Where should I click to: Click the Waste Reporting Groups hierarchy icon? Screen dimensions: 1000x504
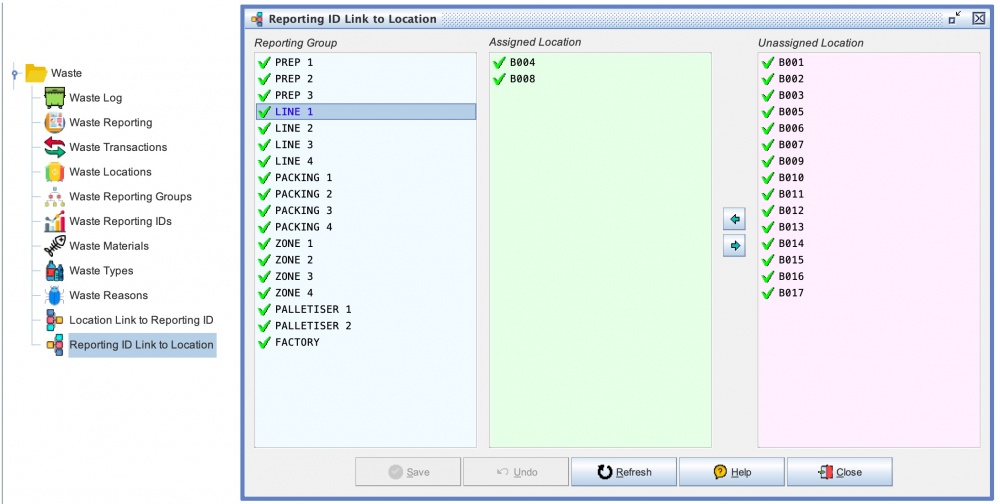click(54, 197)
